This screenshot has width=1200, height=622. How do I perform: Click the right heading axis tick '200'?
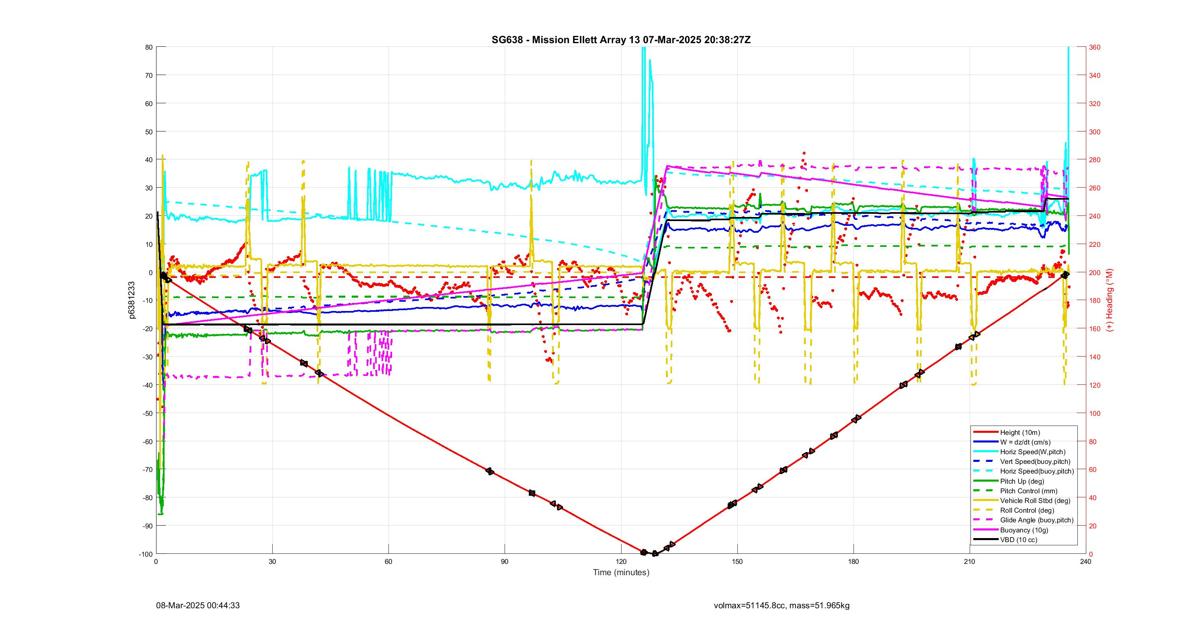[1095, 272]
